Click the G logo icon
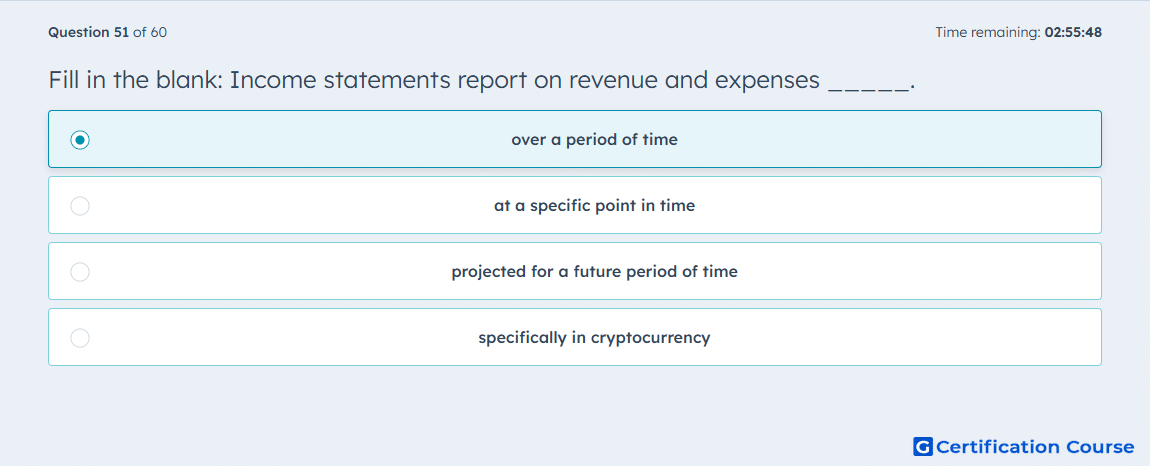Image resolution: width=1150 pixels, height=466 pixels. [923, 447]
